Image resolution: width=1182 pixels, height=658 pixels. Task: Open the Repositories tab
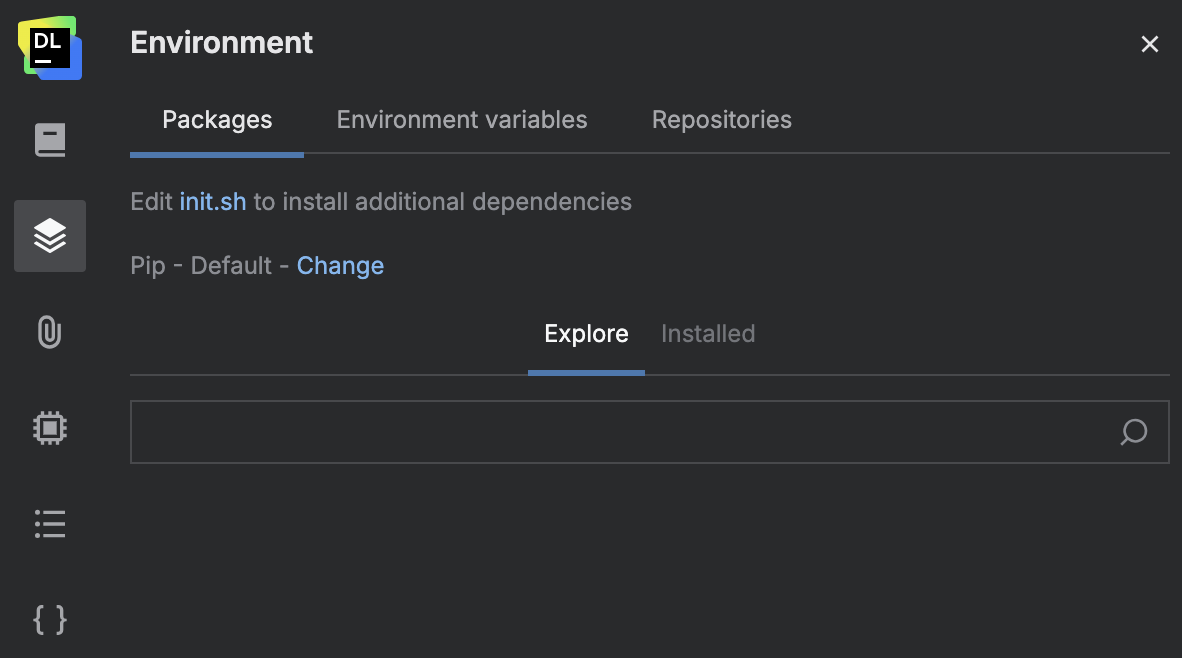(x=721, y=119)
